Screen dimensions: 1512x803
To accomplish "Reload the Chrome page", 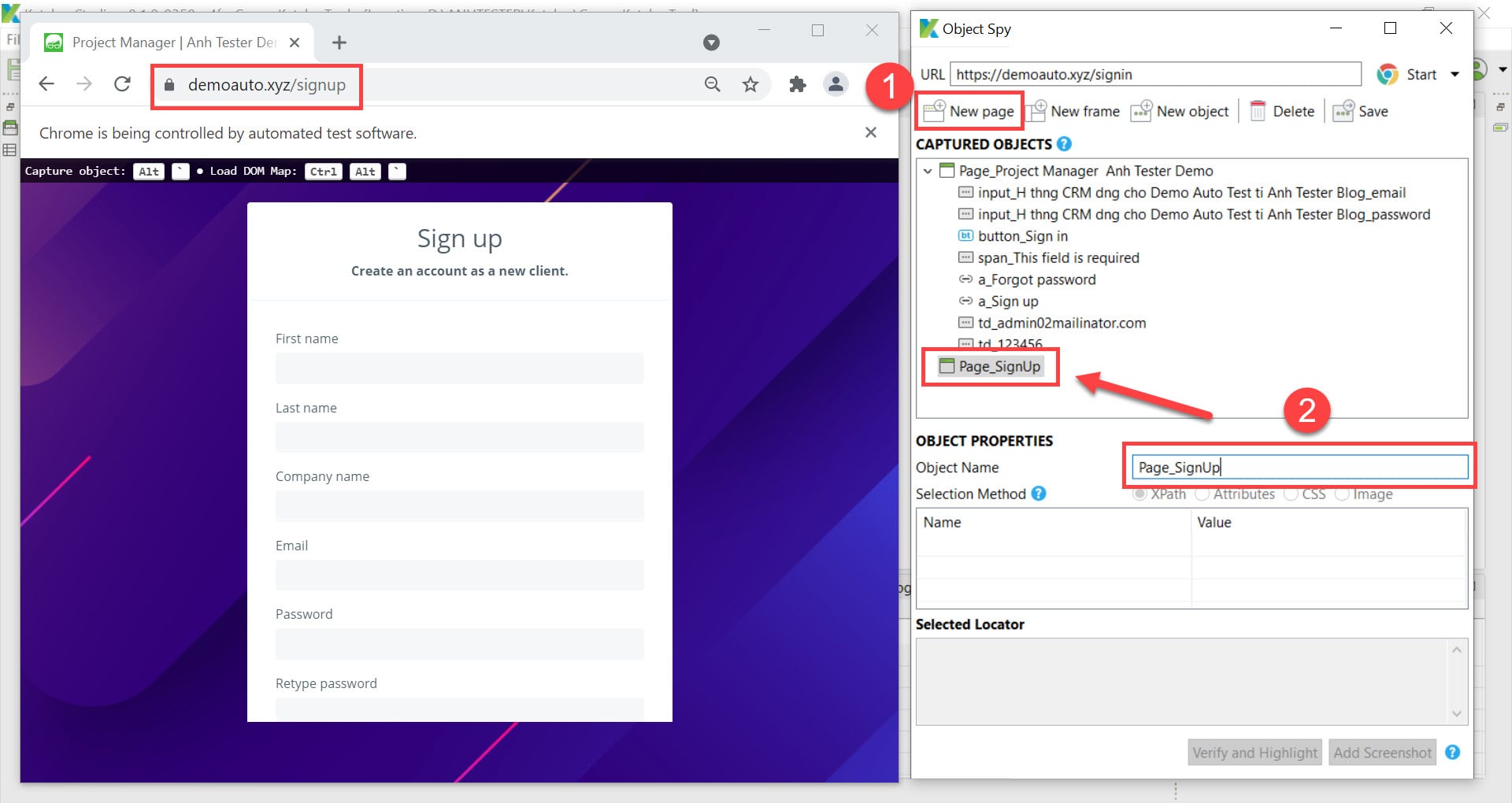I will click(x=122, y=84).
